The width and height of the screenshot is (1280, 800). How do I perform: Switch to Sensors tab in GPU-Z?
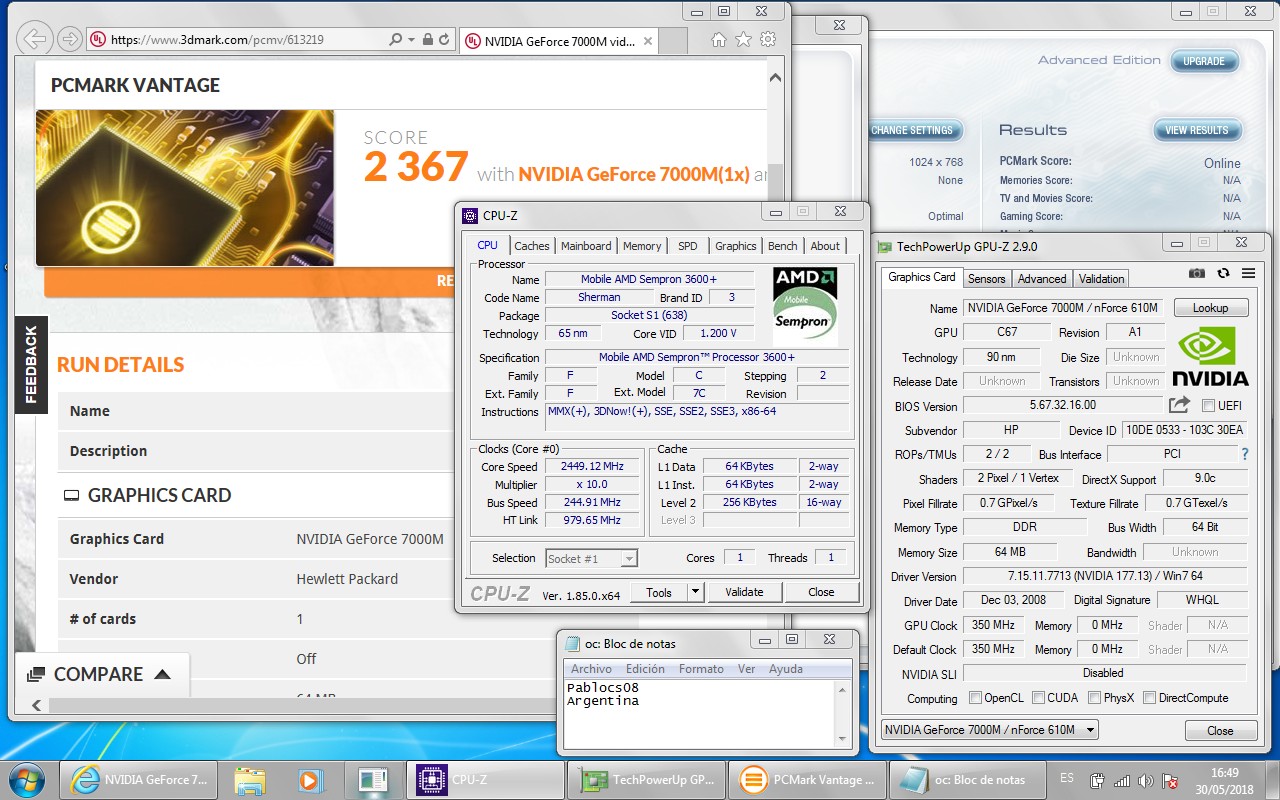[987, 279]
